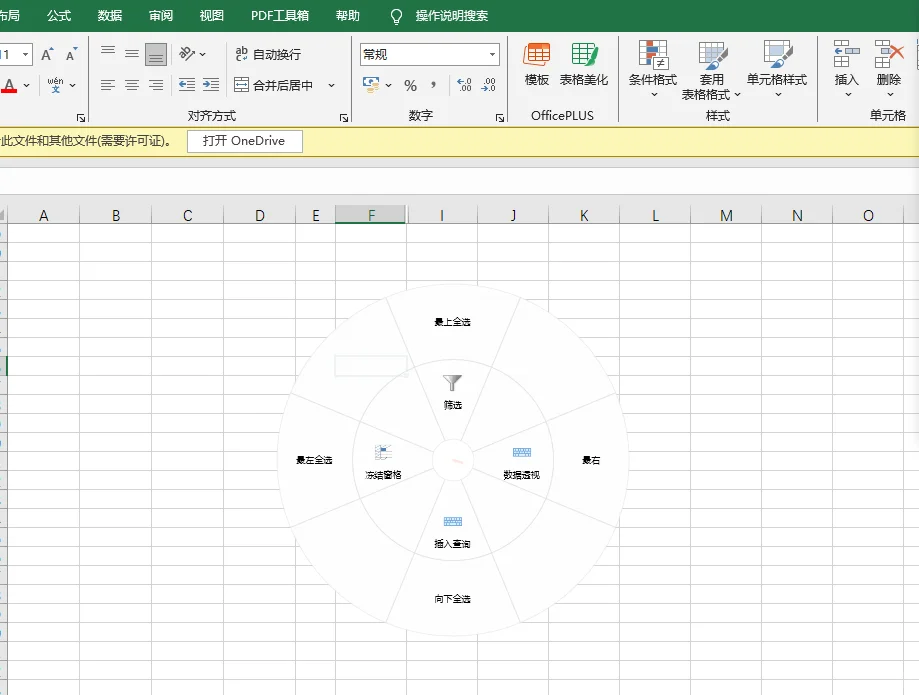Screen dimensions: 919x695
Task: Apply comma thousands separator style
Action: (x=434, y=86)
